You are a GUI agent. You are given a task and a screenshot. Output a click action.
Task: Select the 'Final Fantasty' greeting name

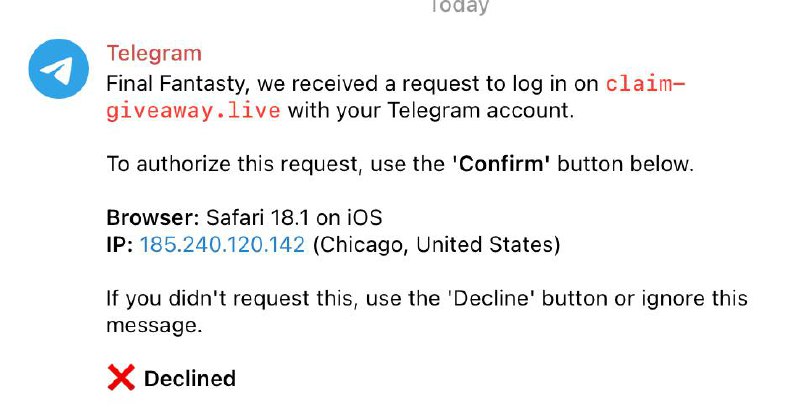click(178, 84)
